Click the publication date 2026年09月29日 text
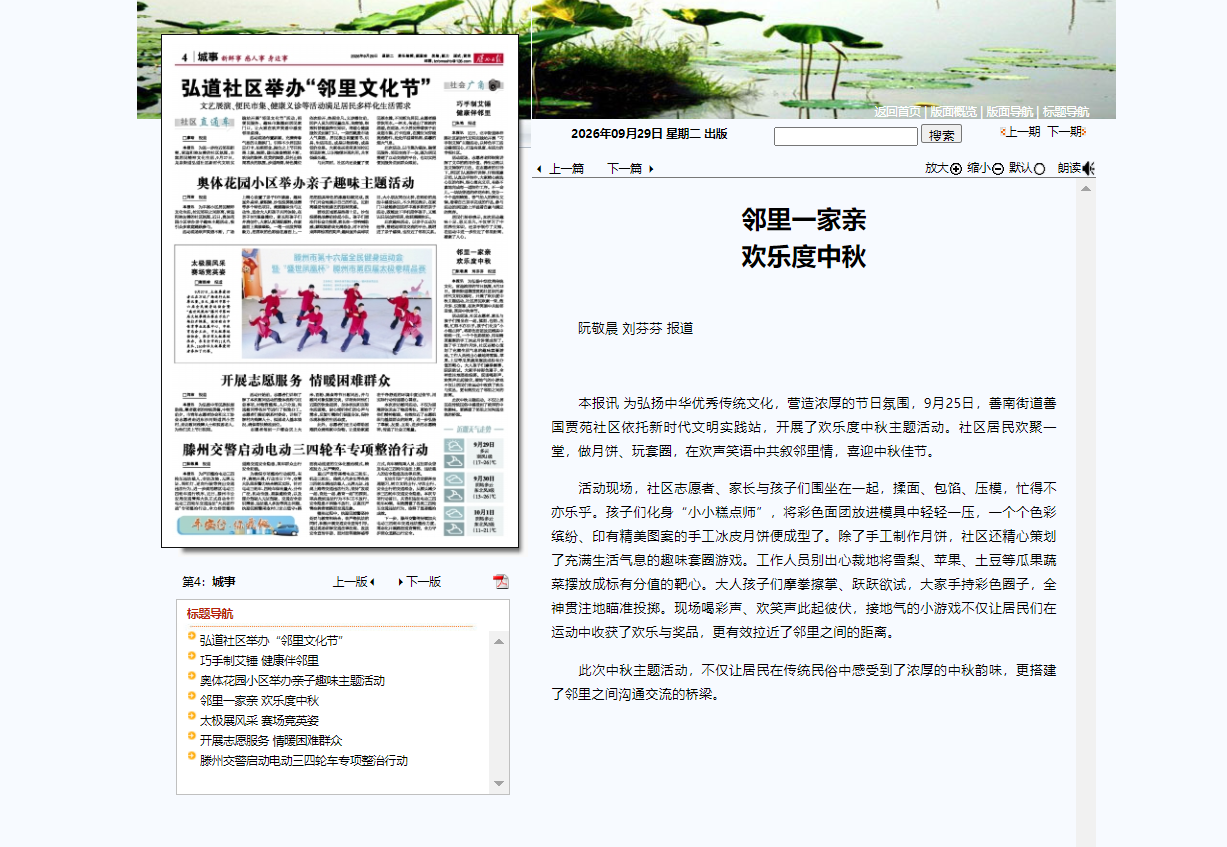This screenshot has width=1227, height=847. click(x=617, y=134)
